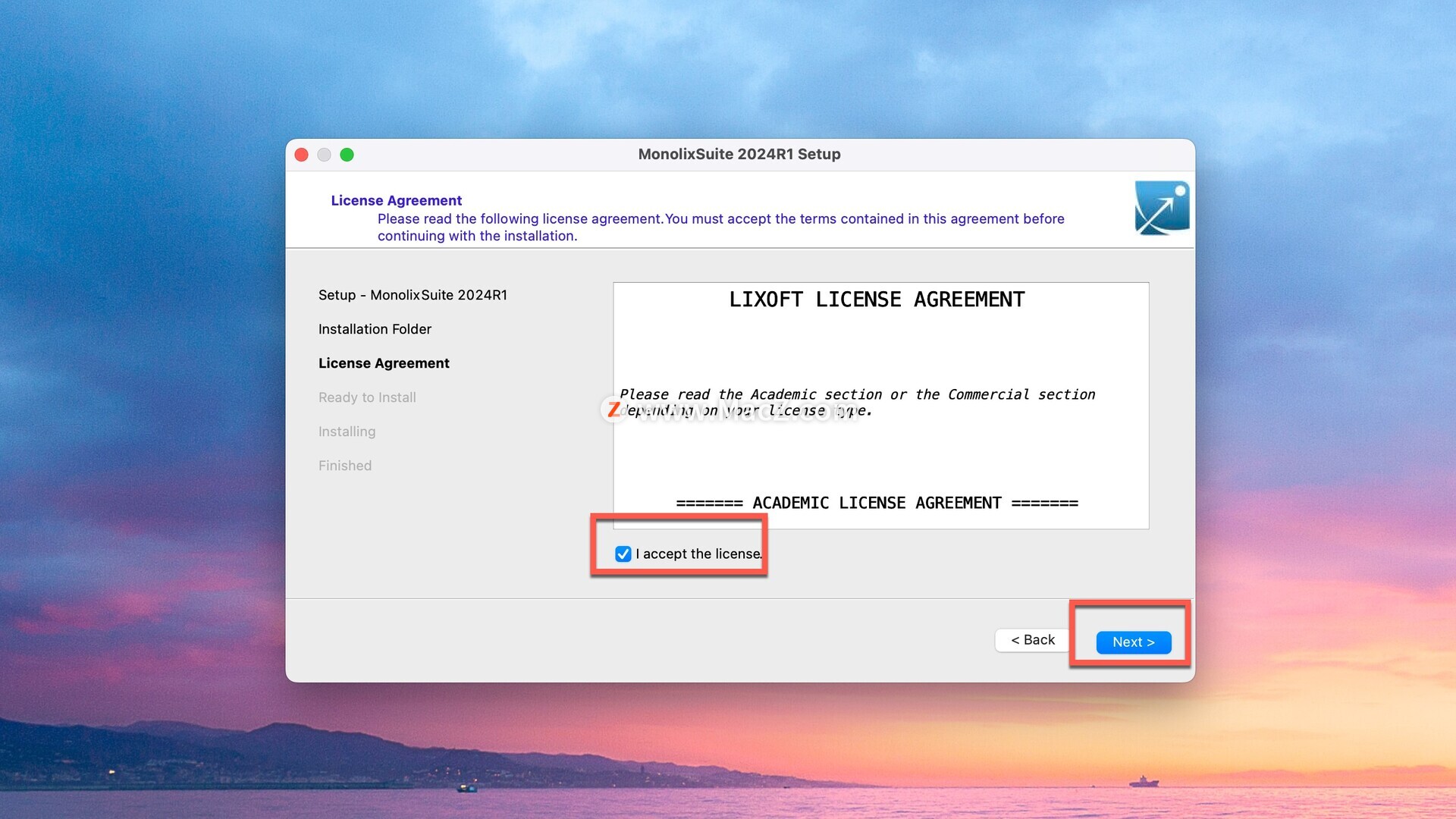Click the Ready to Install step

coord(367,397)
